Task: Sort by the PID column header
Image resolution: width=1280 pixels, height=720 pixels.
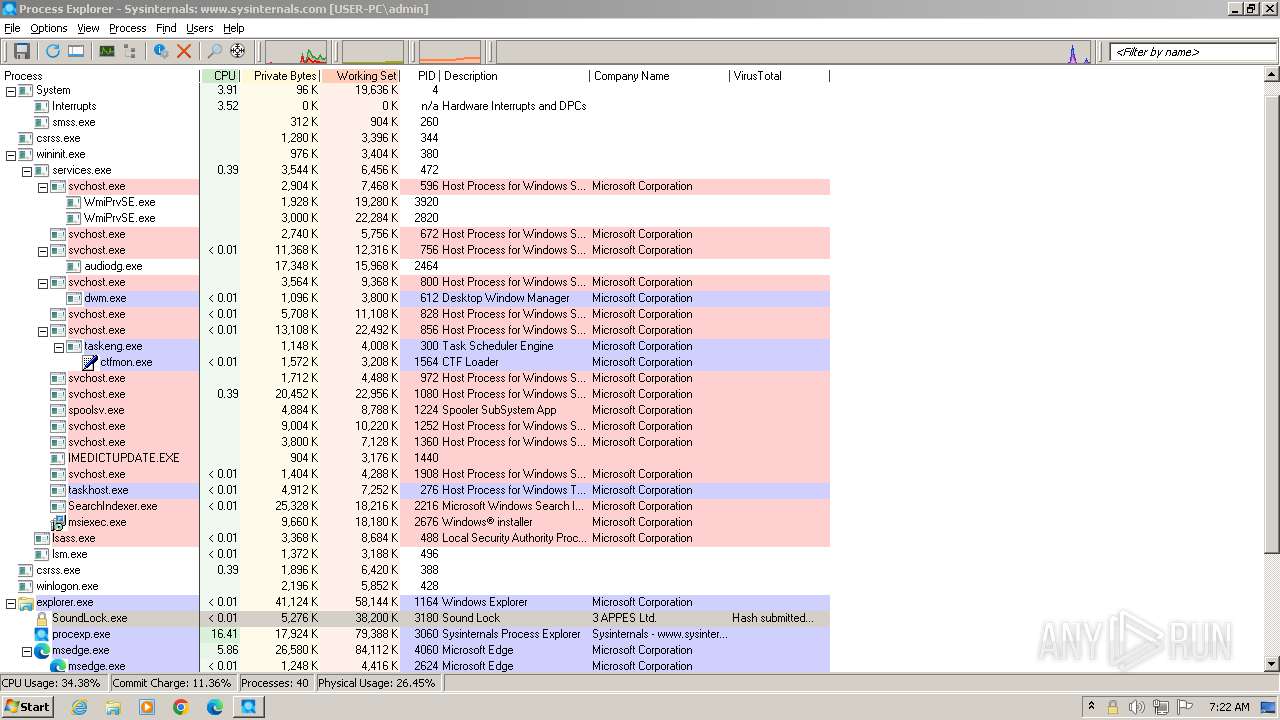Action: coord(420,76)
